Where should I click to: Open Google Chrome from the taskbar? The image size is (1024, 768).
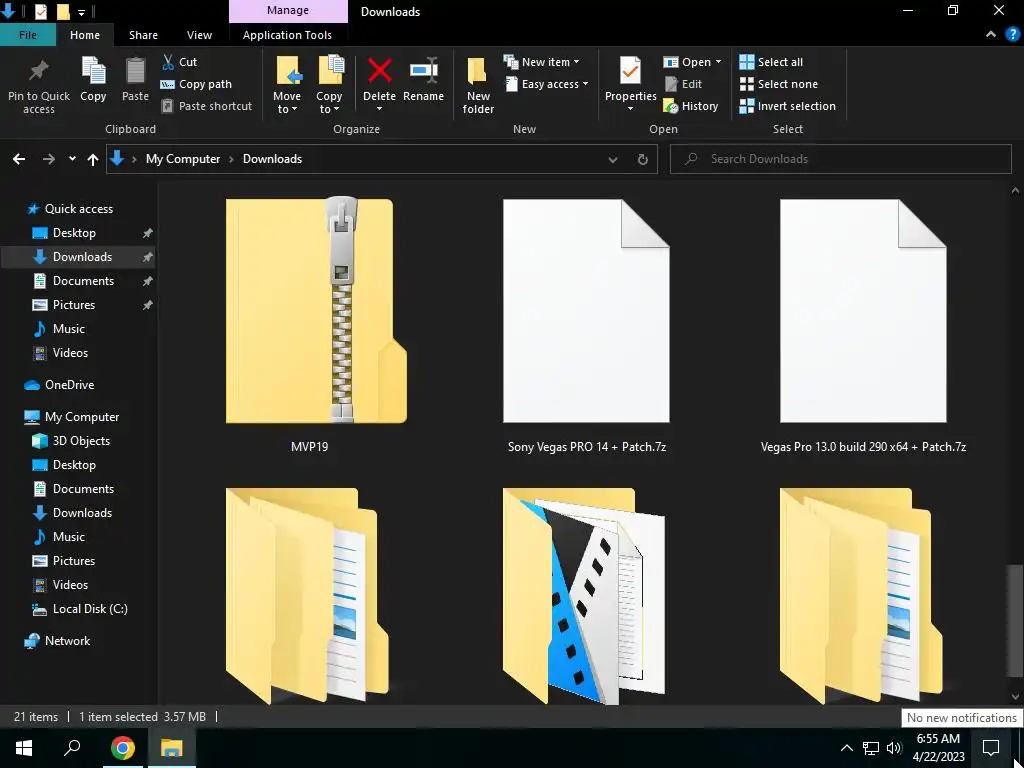(x=123, y=748)
